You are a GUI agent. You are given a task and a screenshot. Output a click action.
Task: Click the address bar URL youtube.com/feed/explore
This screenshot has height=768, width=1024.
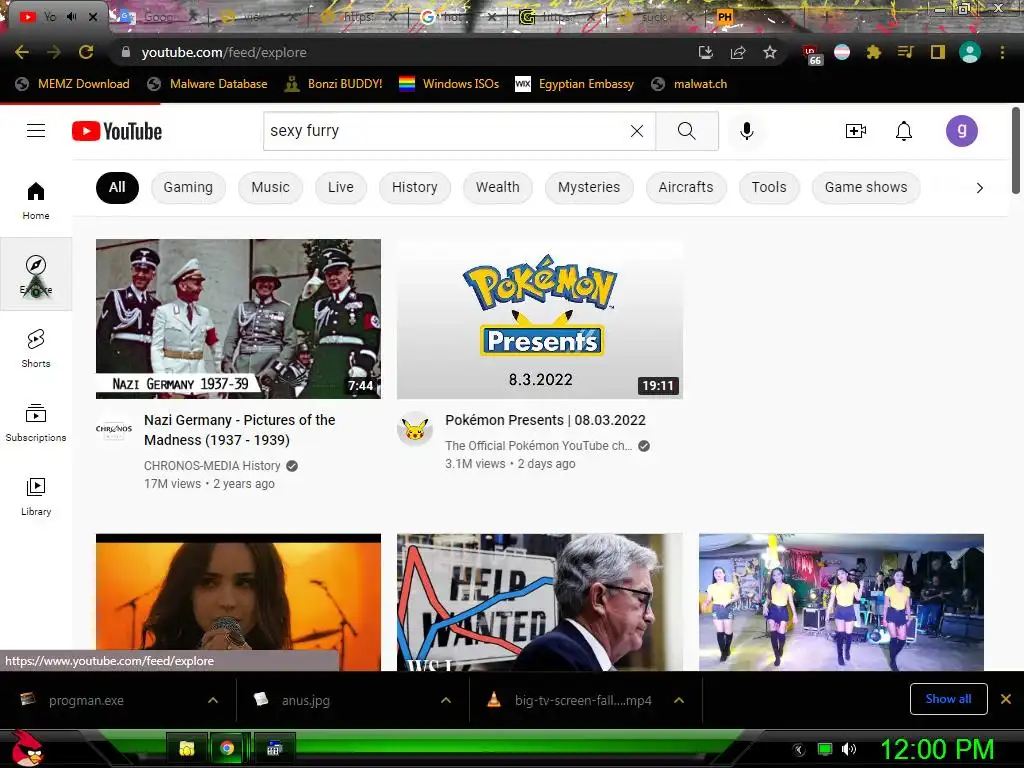pyautogui.click(x=223, y=52)
